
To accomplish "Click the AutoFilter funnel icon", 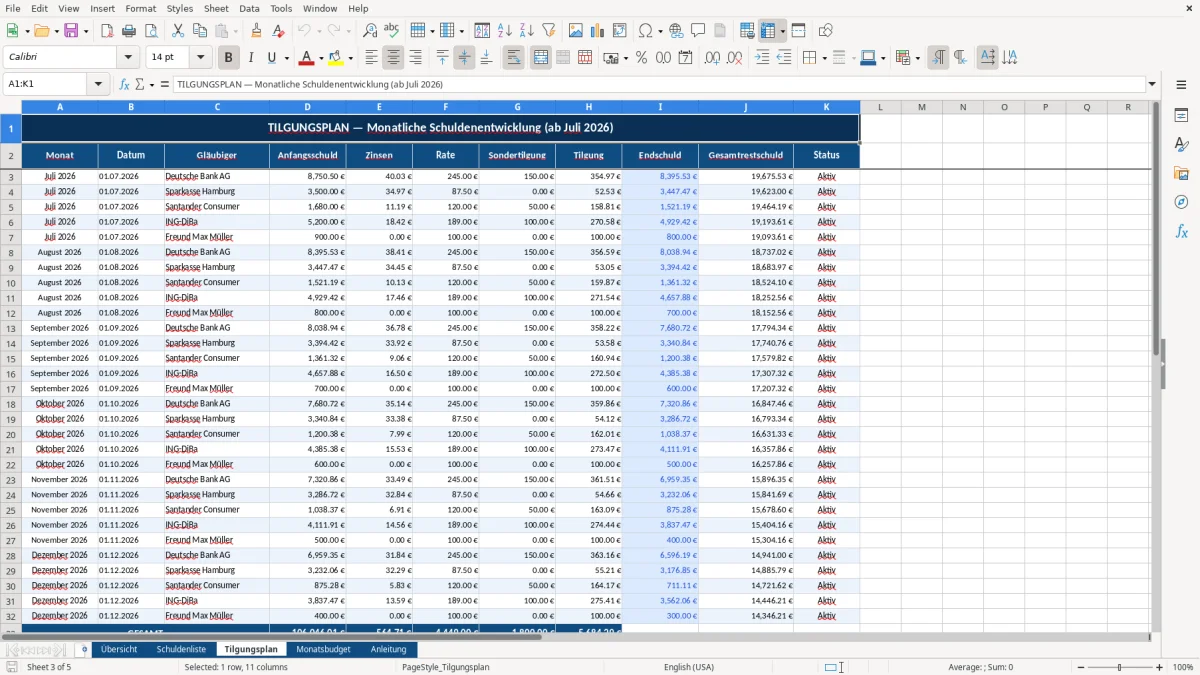I will click(x=548, y=31).
